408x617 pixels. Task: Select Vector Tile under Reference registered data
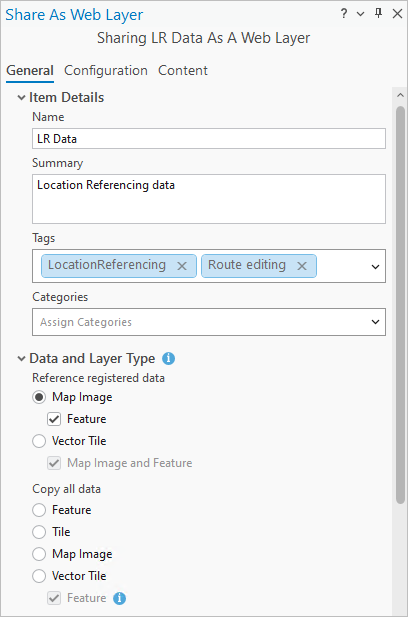pos(39,441)
